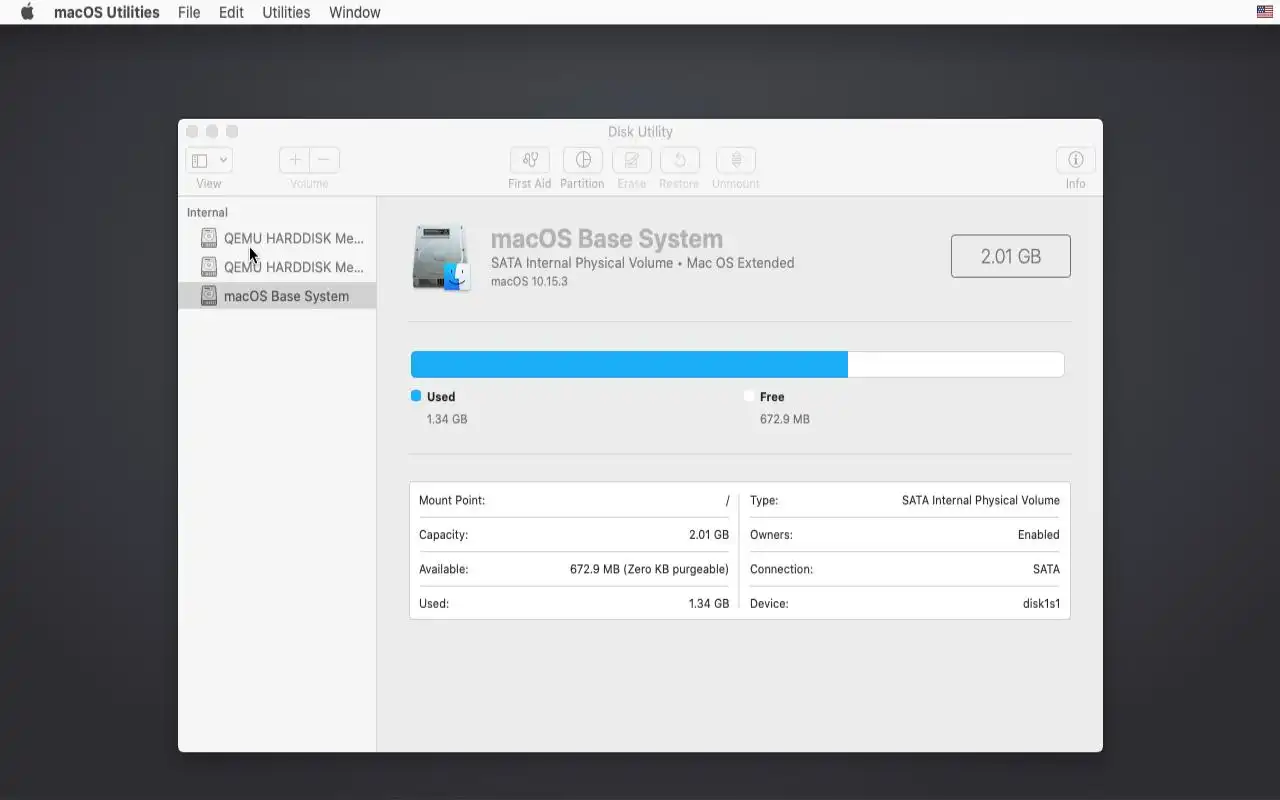Click the blue storage usage bar
The width and height of the screenshot is (1280, 800).
(x=629, y=364)
